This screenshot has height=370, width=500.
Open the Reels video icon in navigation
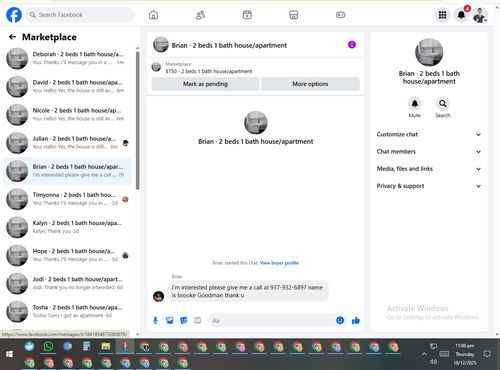click(247, 15)
